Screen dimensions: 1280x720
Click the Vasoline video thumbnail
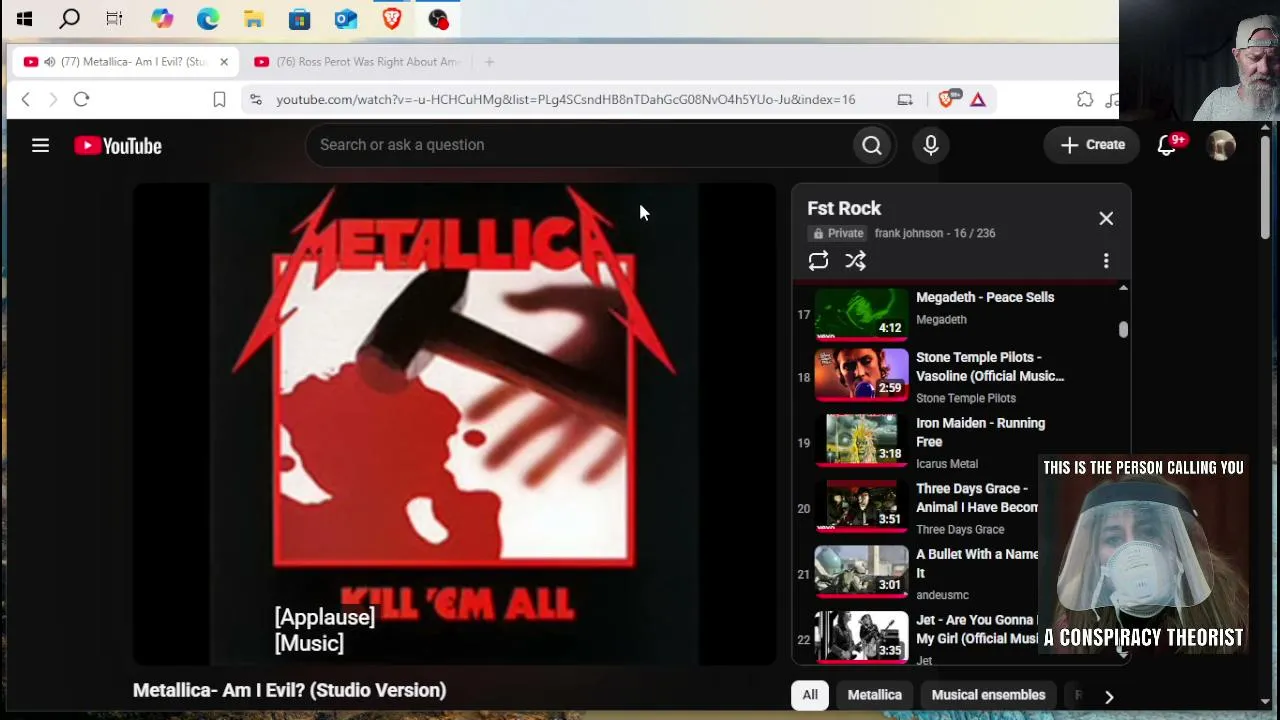(x=862, y=375)
